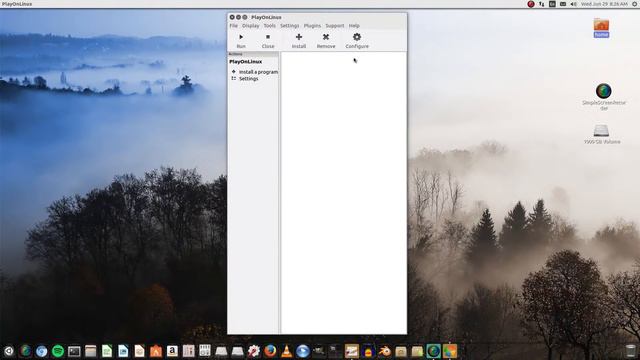Click the red recording indicator in panel
The image size is (640, 360).
point(531,4)
